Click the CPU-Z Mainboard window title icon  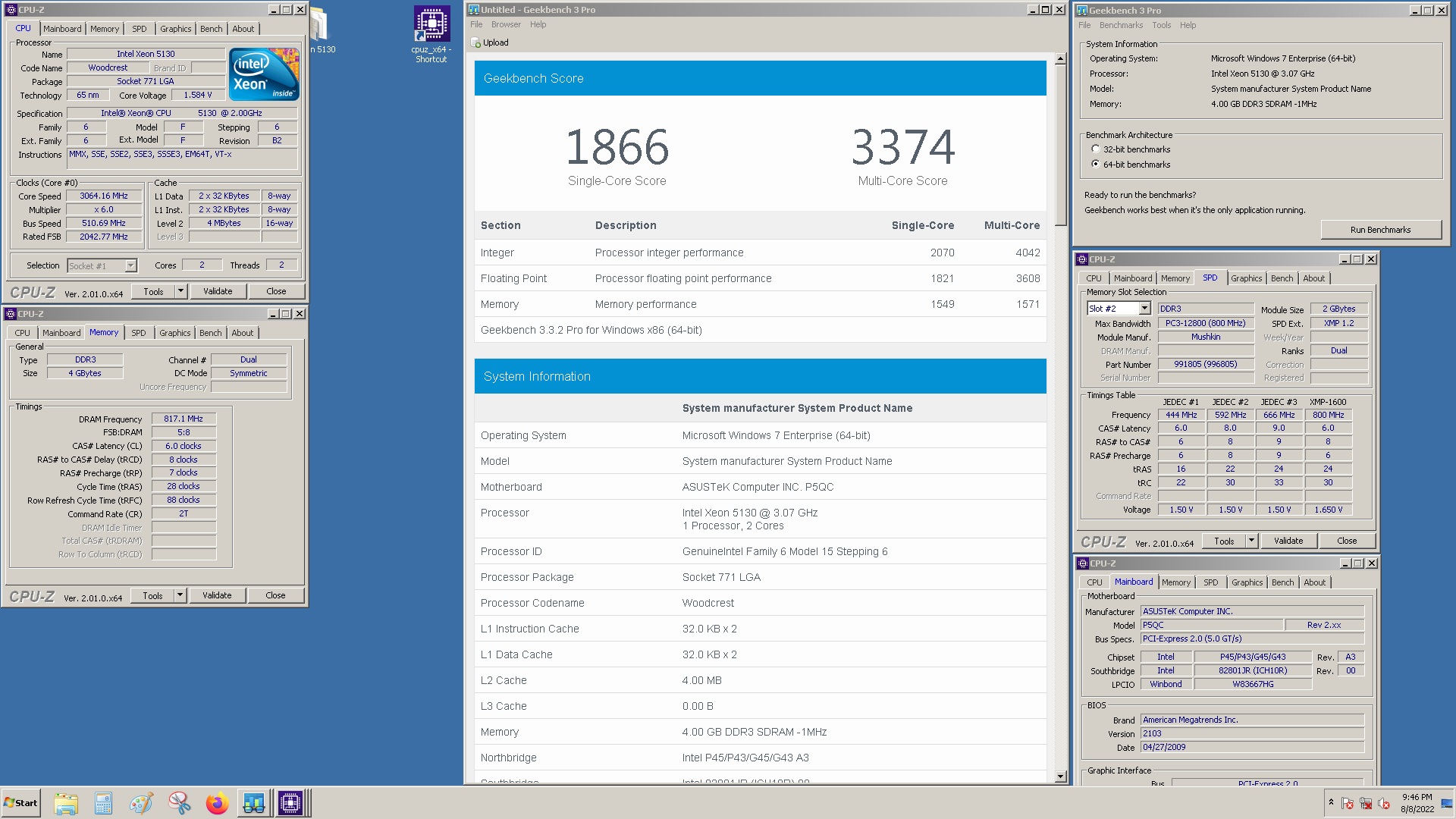pyautogui.click(x=1083, y=563)
